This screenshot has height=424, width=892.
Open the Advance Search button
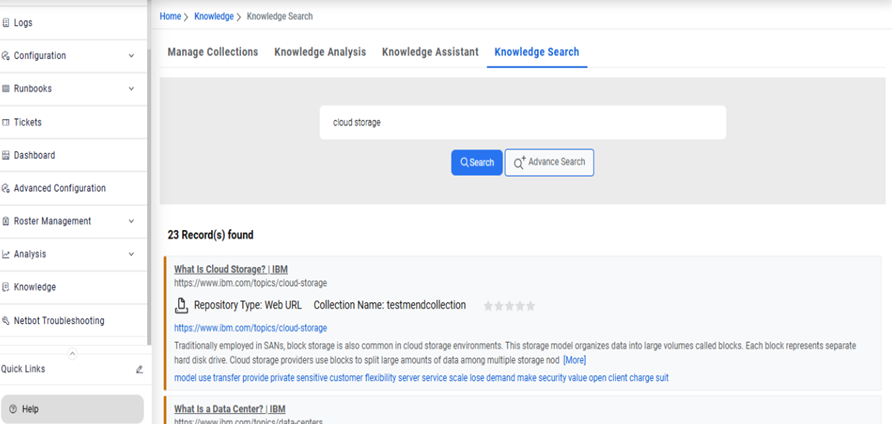pyautogui.click(x=549, y=163)
